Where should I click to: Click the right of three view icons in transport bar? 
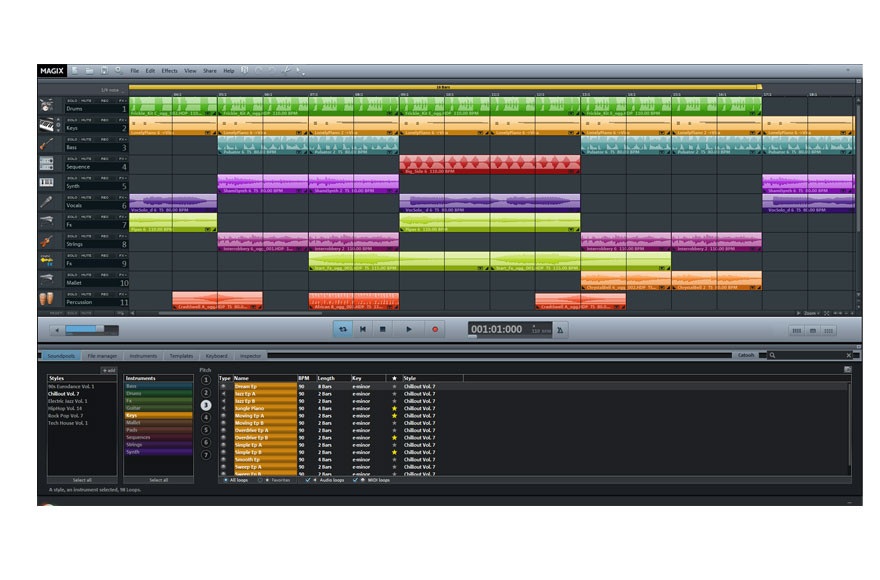point(828,331)
